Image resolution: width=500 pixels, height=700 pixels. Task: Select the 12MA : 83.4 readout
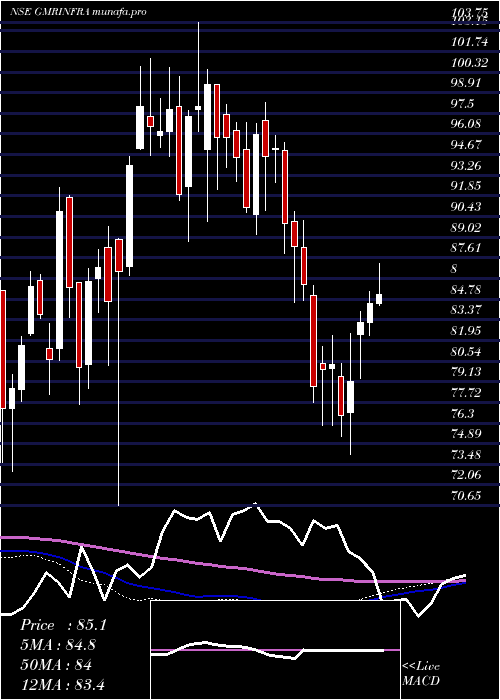pos(62,684)
